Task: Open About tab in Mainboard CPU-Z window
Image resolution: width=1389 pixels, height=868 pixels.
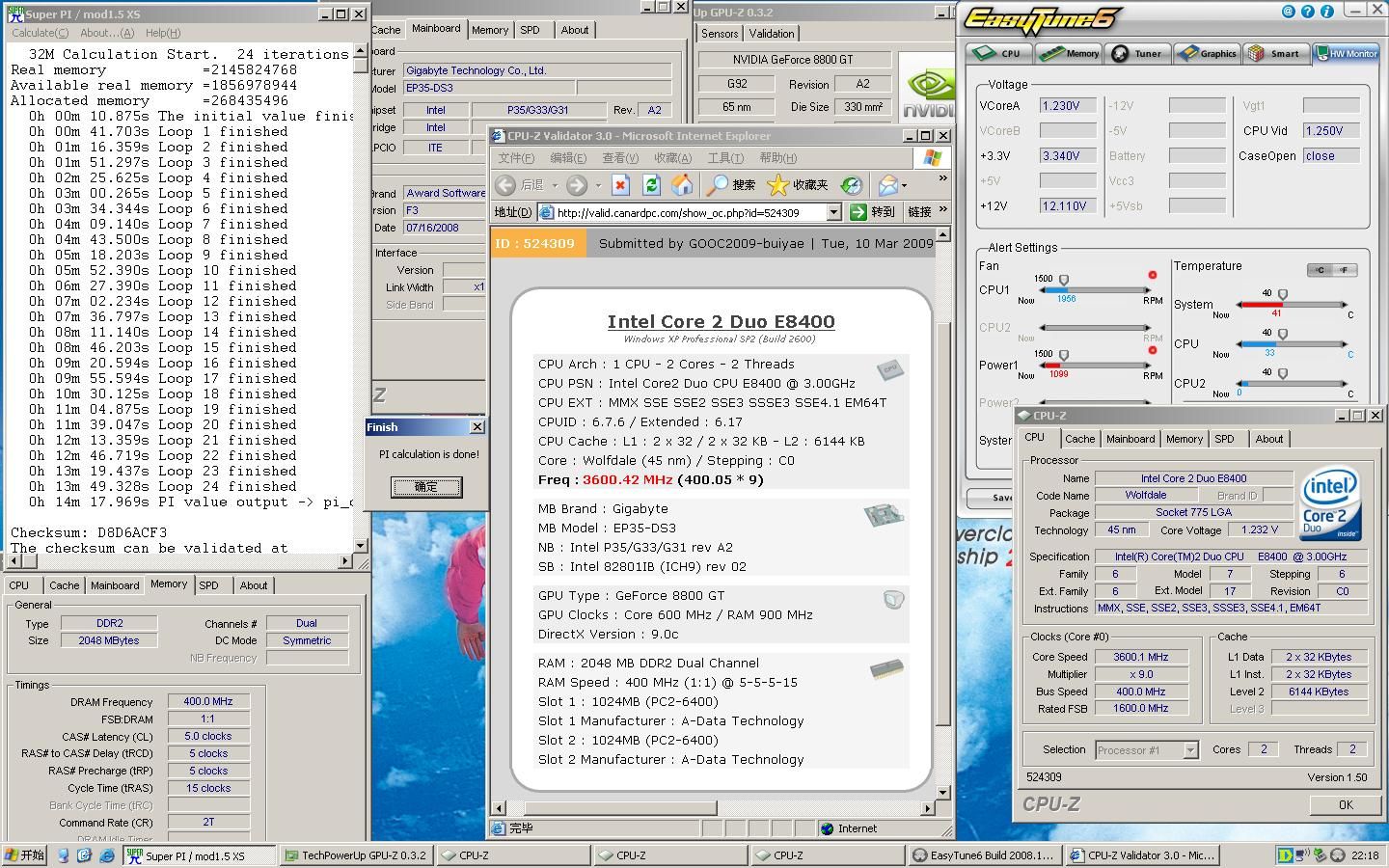Action: [575, 30]
